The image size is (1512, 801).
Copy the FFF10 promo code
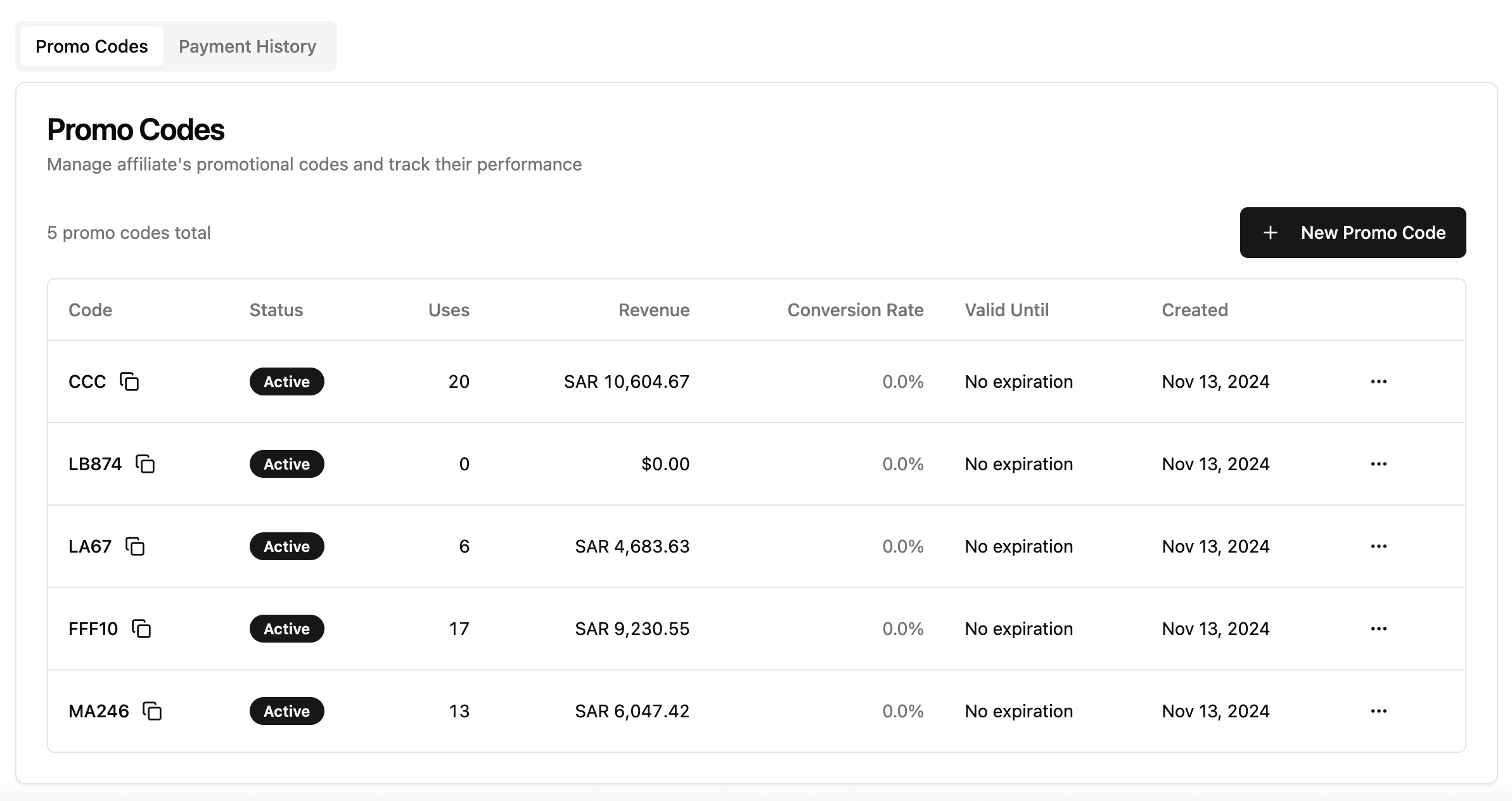coord(141,629)
